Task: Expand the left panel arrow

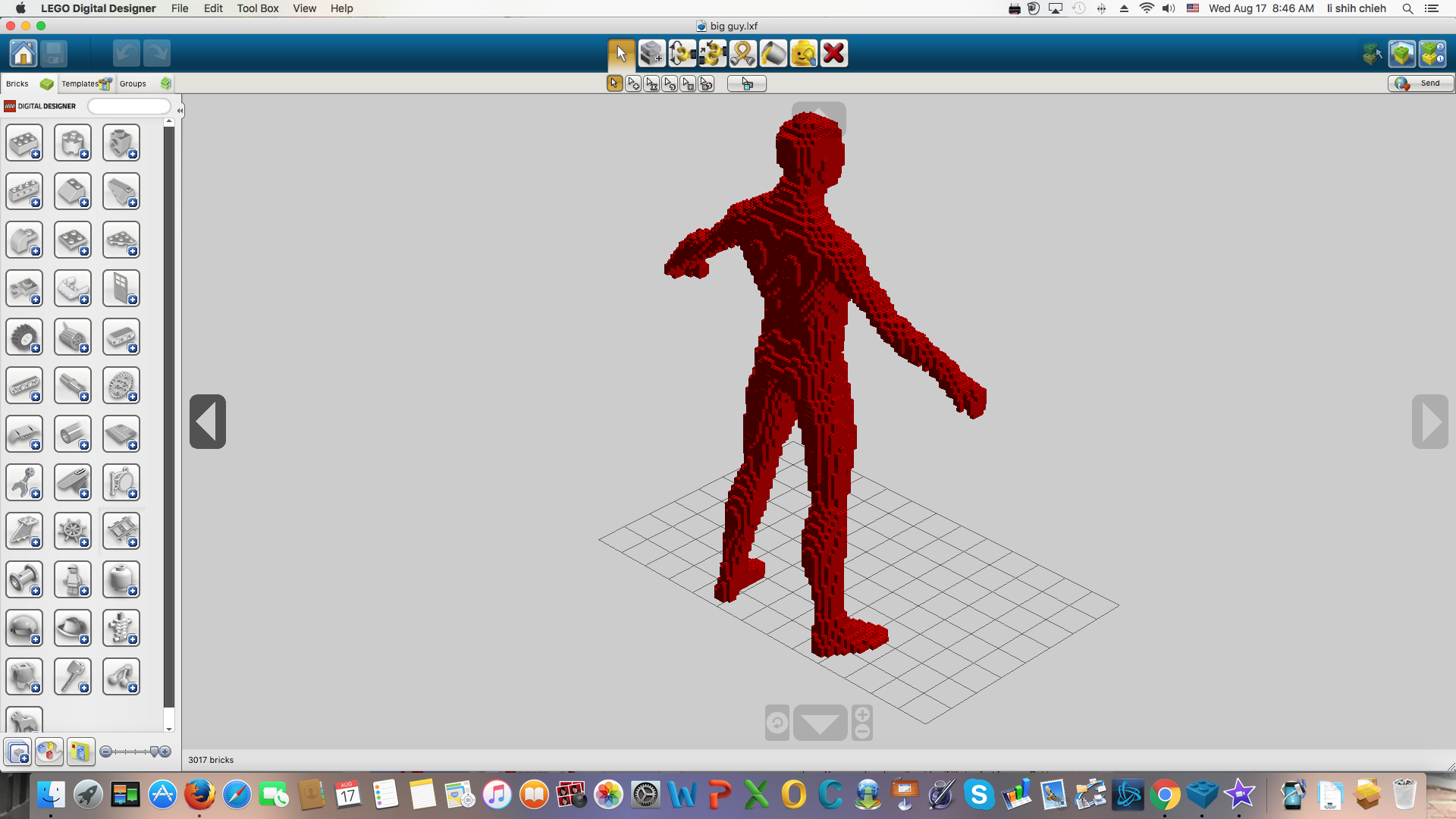Action: pyautogui.click(x=207, y=421)
